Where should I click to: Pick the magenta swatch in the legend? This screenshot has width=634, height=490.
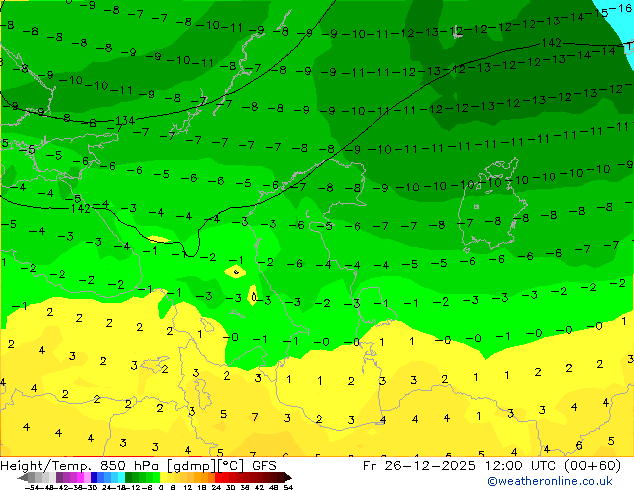pyautogui.click(x=80, y=478)
